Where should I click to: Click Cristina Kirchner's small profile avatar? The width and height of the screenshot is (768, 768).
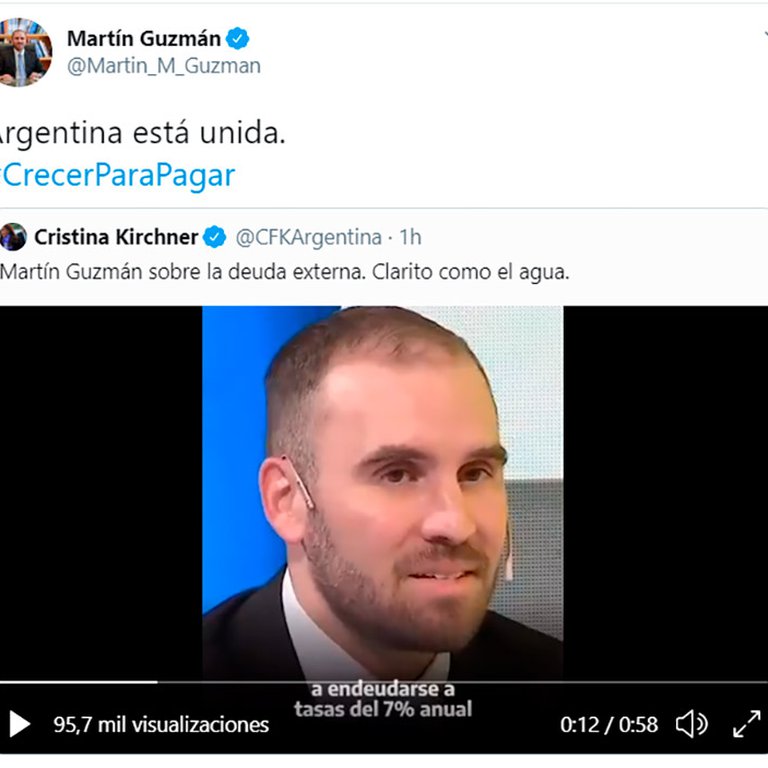click(12, 237)
